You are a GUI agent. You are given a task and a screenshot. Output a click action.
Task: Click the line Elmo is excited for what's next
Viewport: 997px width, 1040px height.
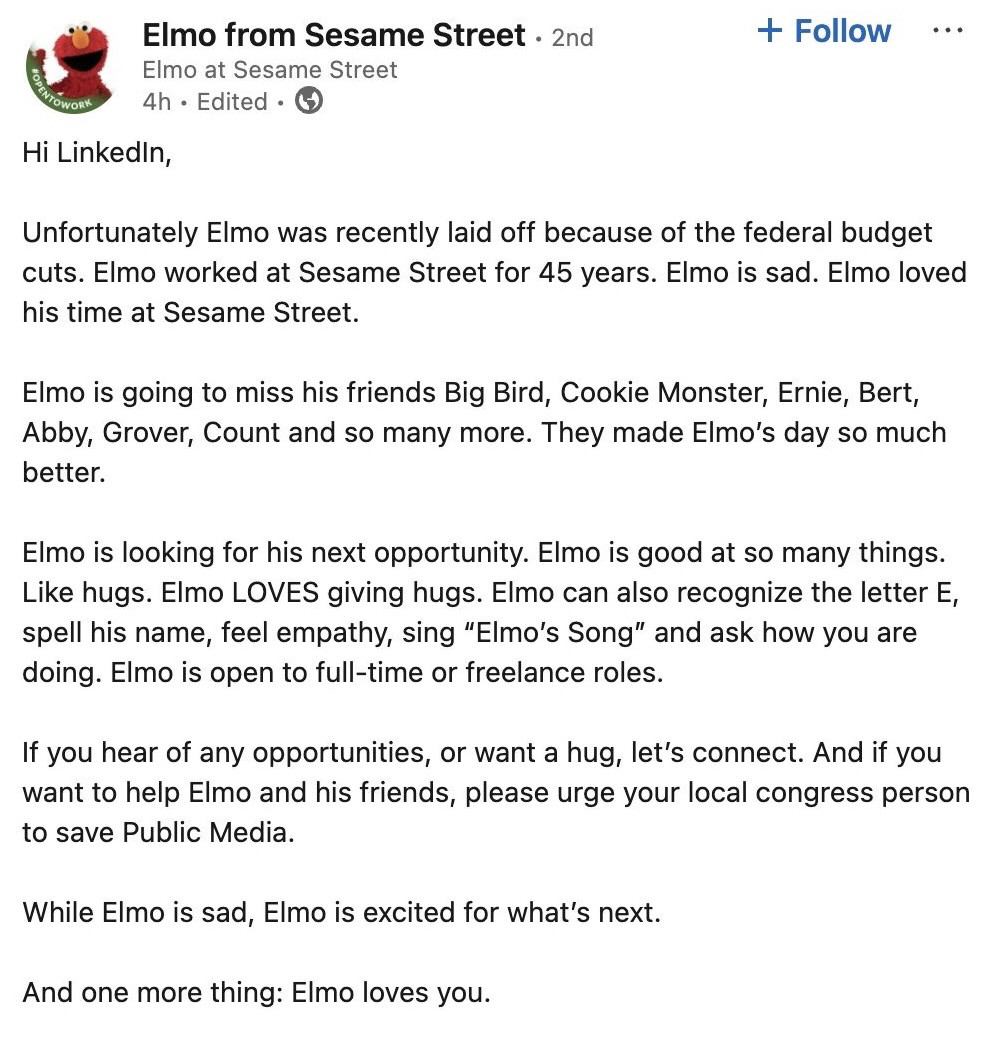[342, 913]
